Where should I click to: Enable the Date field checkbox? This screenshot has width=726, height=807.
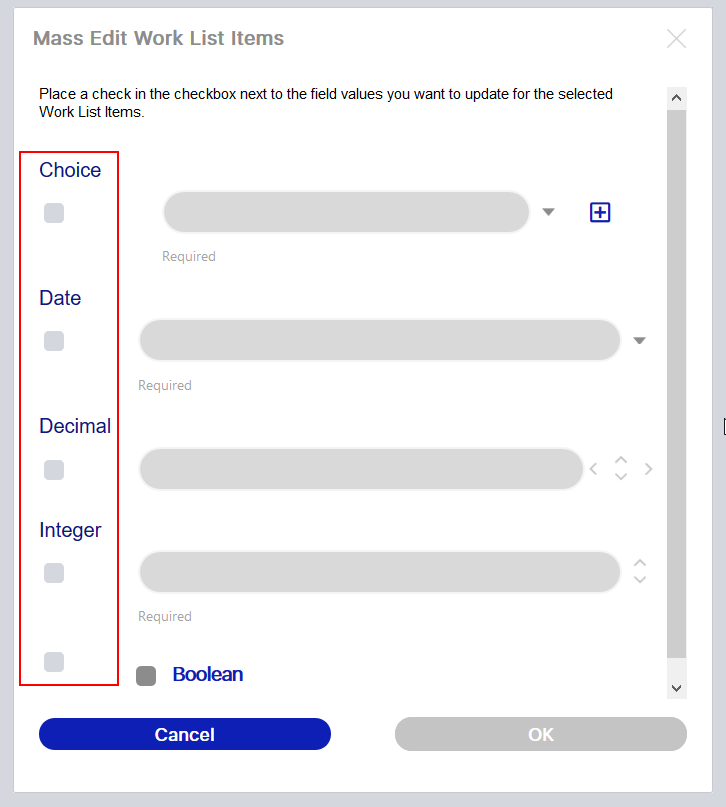click(x=54, y=341)
